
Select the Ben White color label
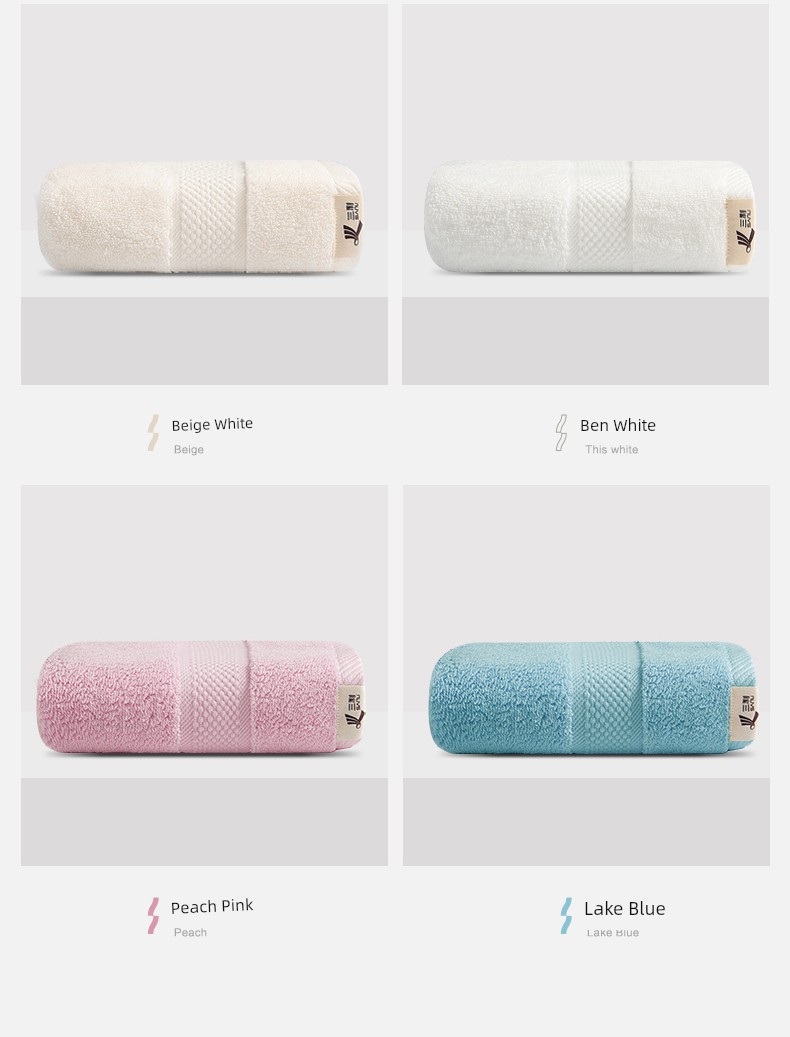pos(618,425)
